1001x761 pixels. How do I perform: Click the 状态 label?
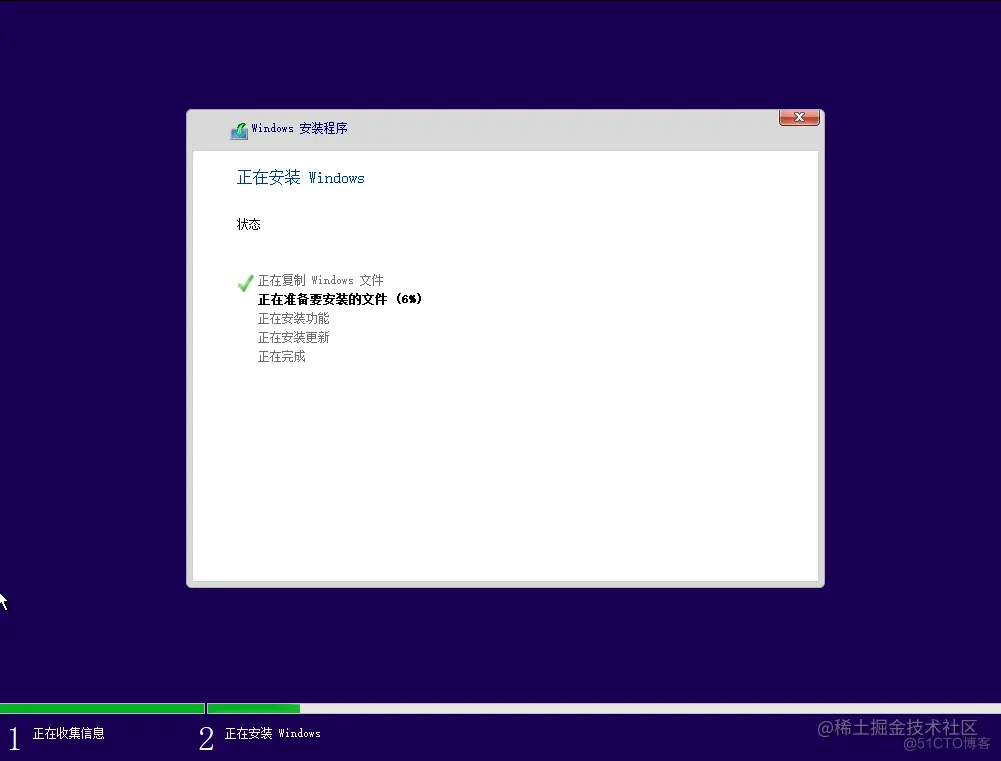coord(248,224)
